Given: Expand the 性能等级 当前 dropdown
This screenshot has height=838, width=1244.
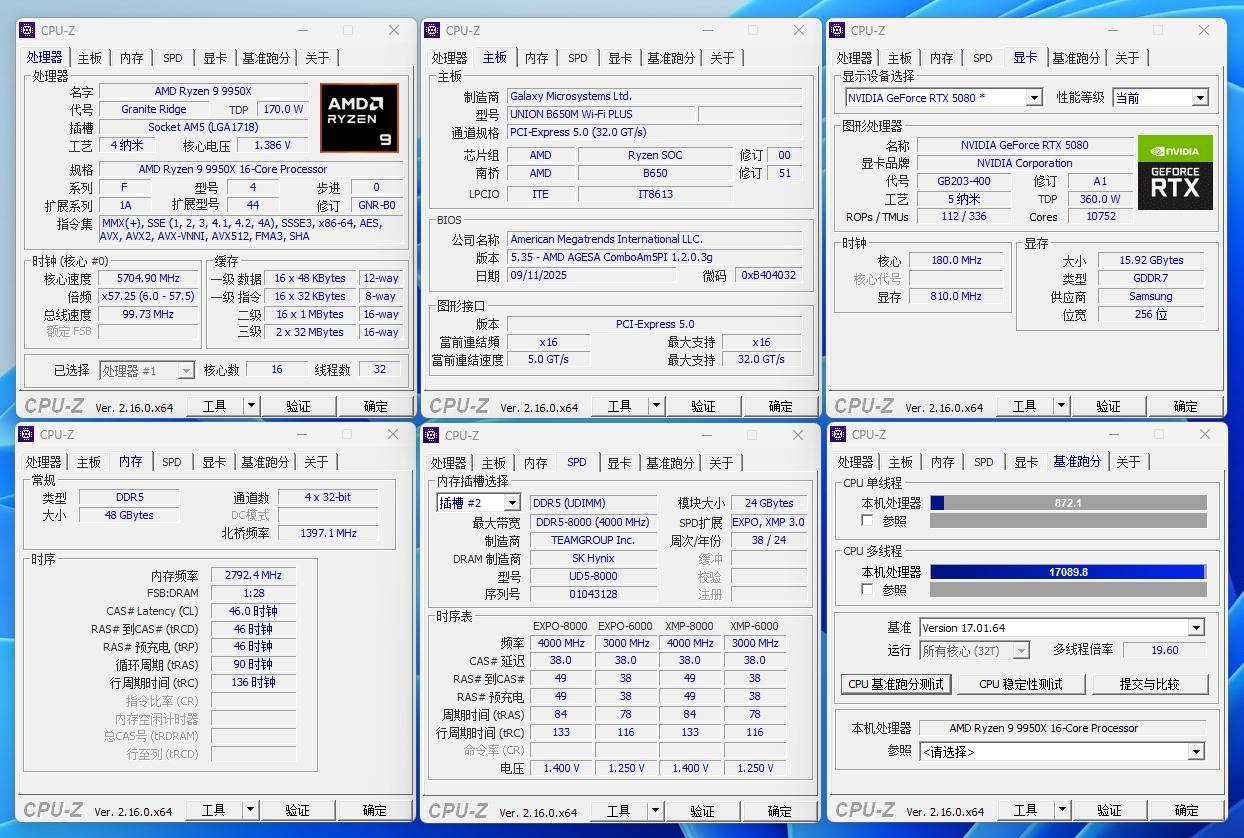Looking at the screenshot, I should click(1199, 98).
